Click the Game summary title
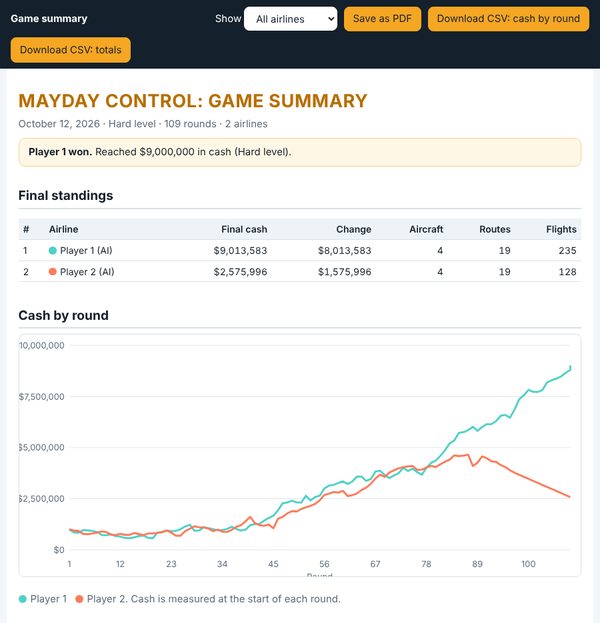The height and width of the screenshot is (623, 600). point(49,19)
